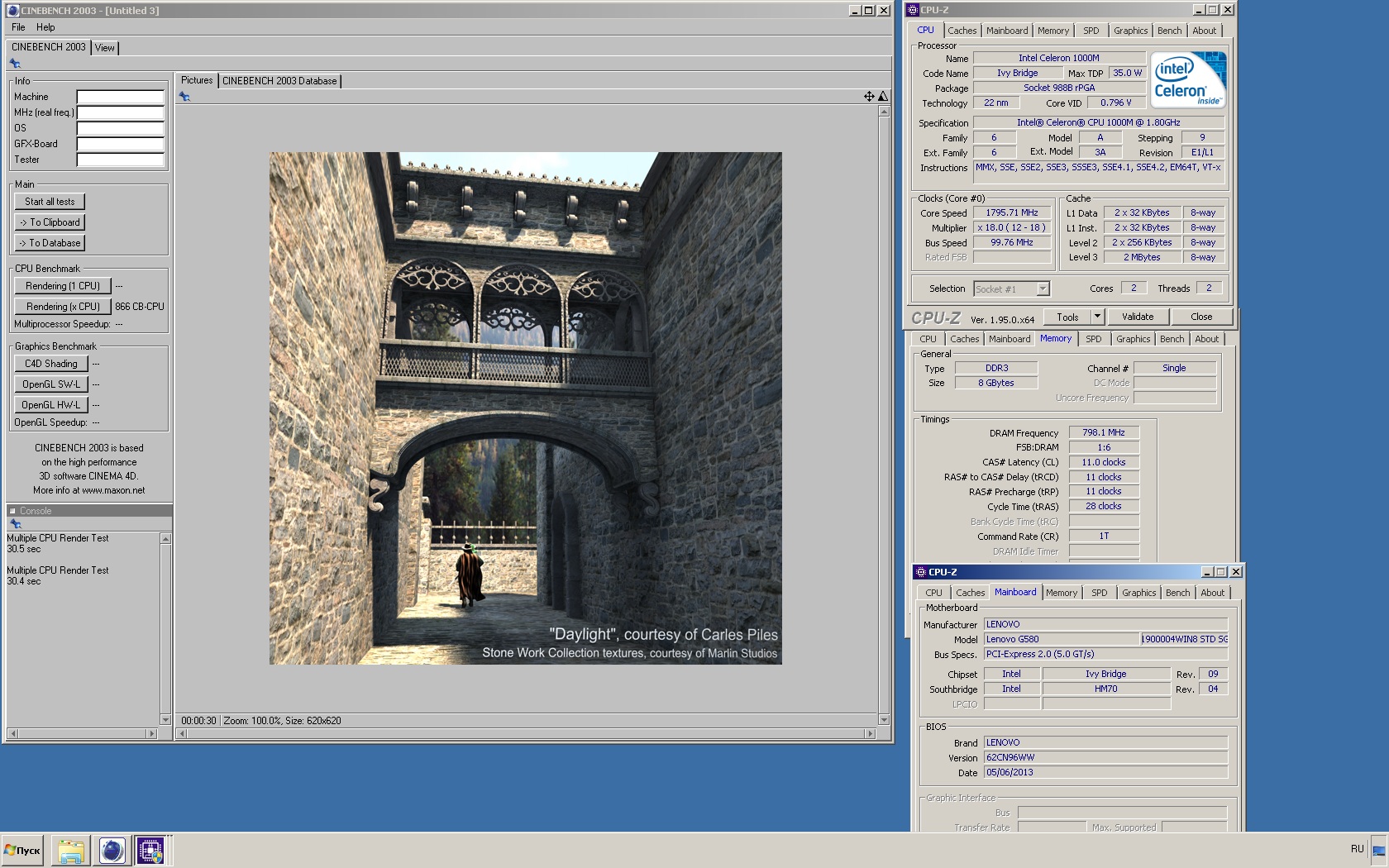Open Graphics tab in bottom CPU-Z window
The image size is (1389, 868).
1138,593
